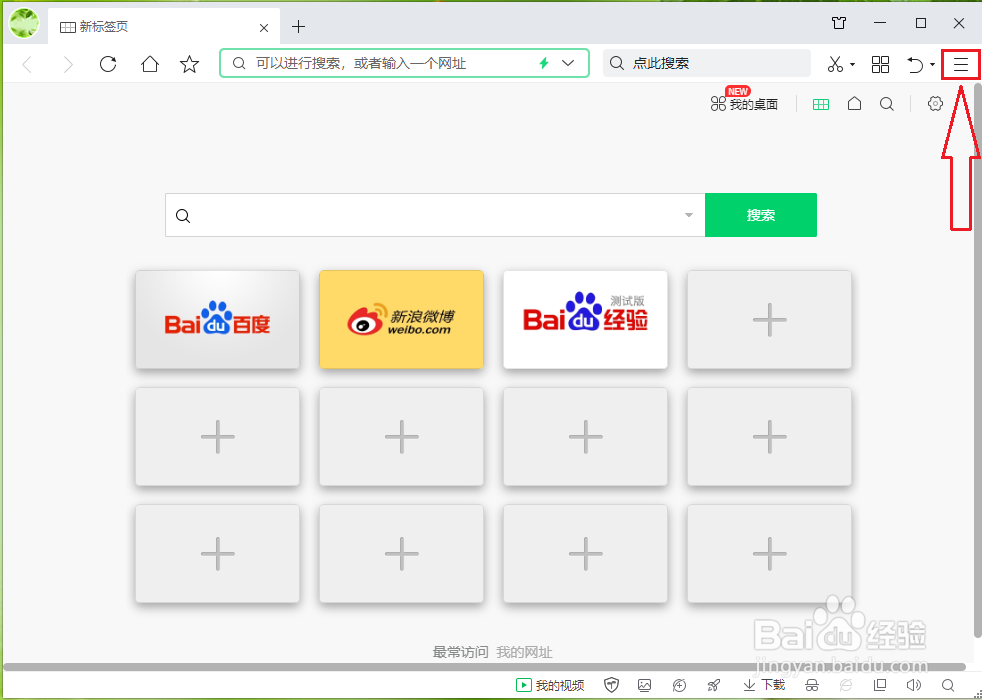The height and width of the screenshot is (700, 982).
Task: Open the 我的桌面 desktop panel
Action: tap(744, 104)
